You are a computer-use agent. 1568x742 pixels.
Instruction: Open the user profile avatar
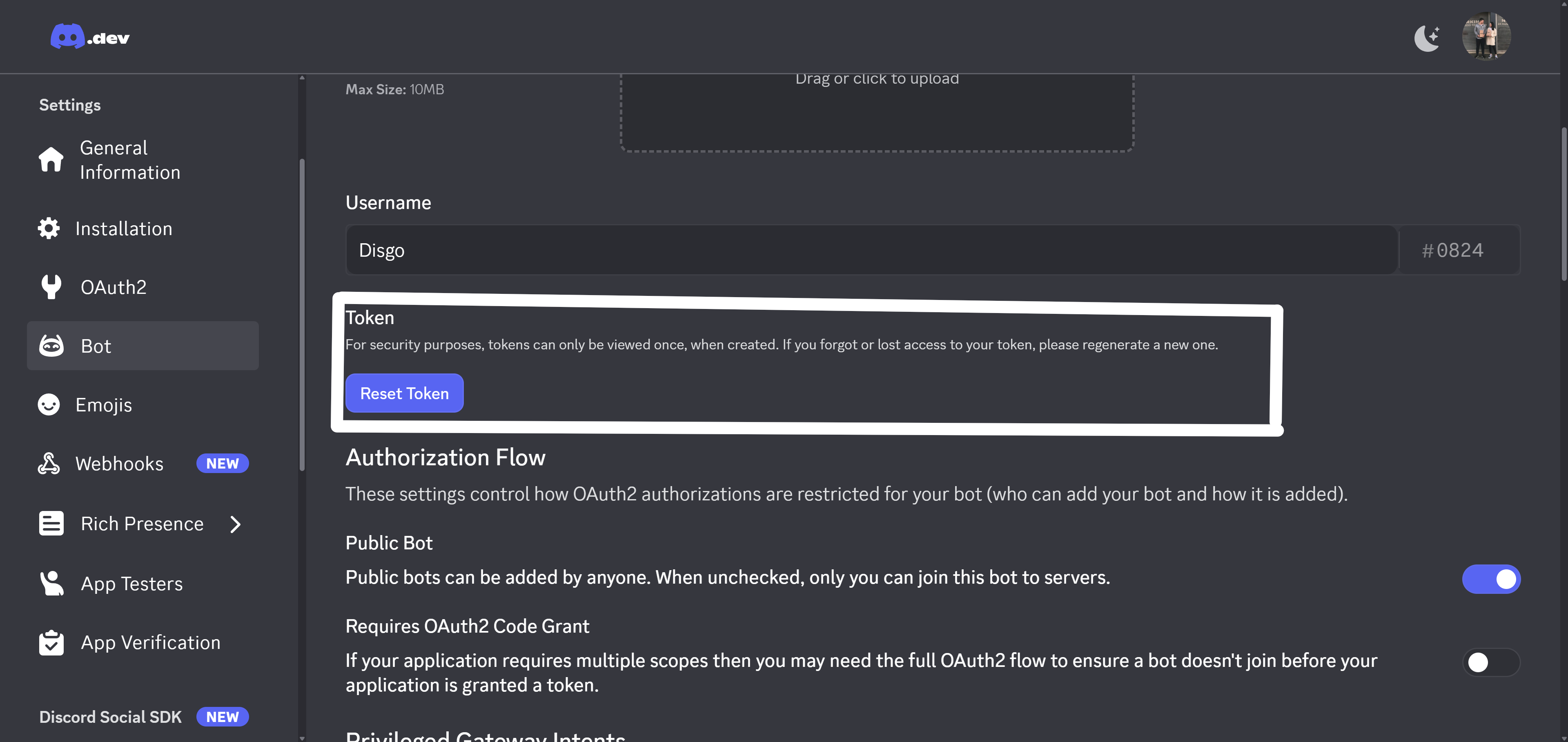click(1486, 36)
